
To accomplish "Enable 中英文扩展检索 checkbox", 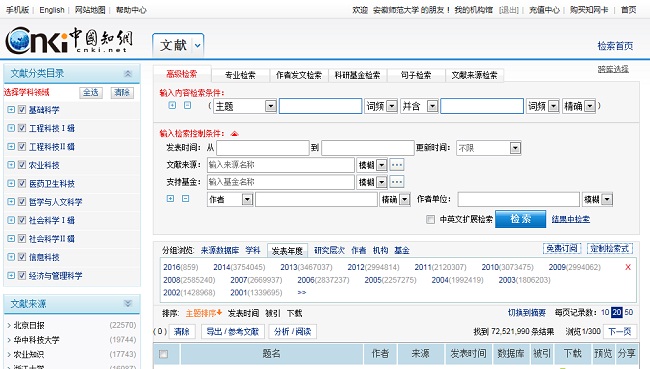I will click(x=430, y=219).
